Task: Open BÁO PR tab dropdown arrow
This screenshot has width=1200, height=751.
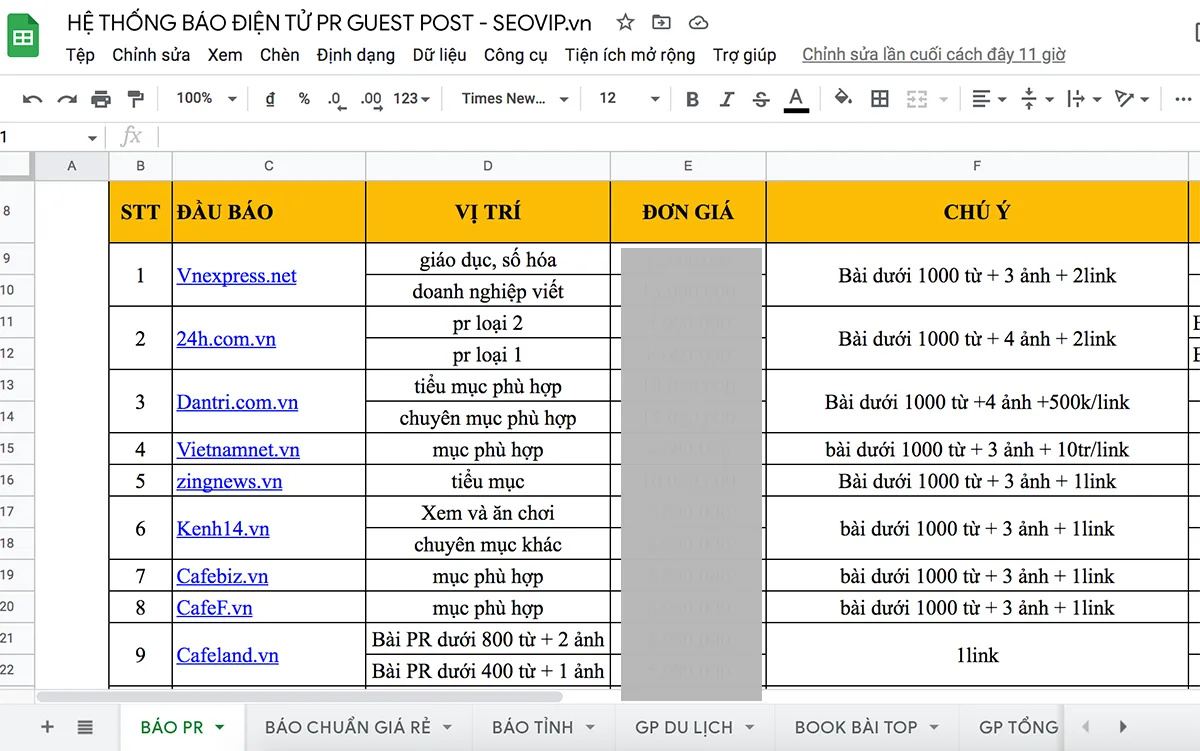Action: tap(220, 727)
